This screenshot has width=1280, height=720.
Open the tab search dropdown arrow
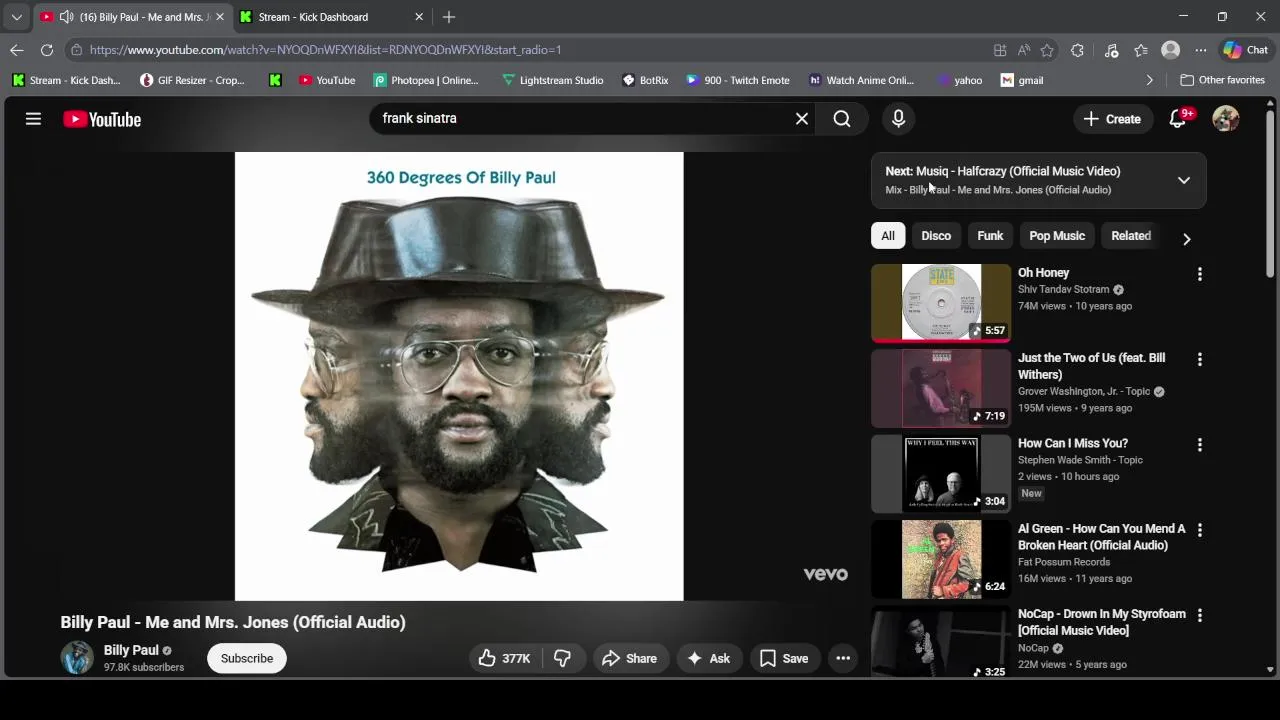click(x=16, y=17)
